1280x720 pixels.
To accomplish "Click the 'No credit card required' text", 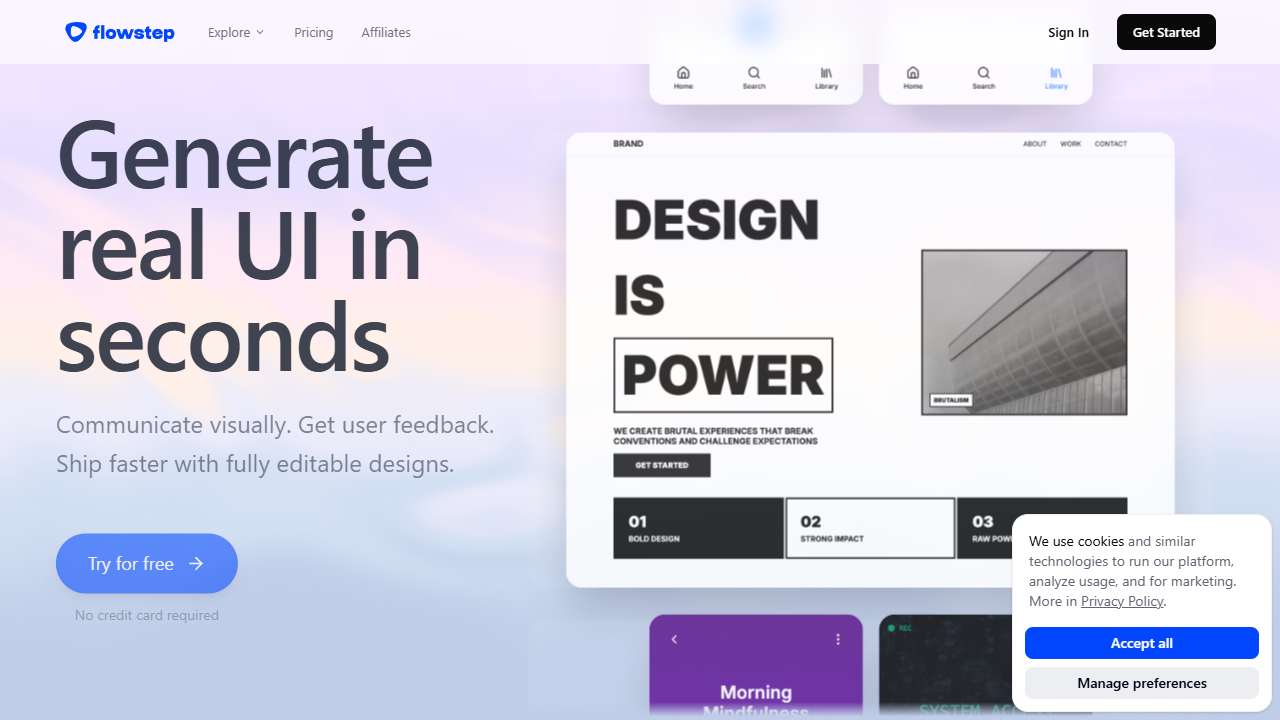I will 147,615.
